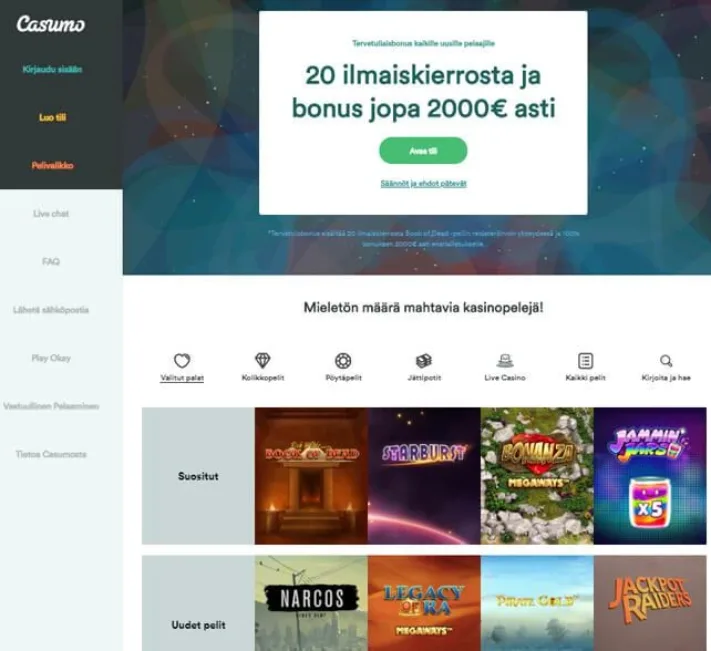Switch to Jättipotit tab label

tap(424, 378)
